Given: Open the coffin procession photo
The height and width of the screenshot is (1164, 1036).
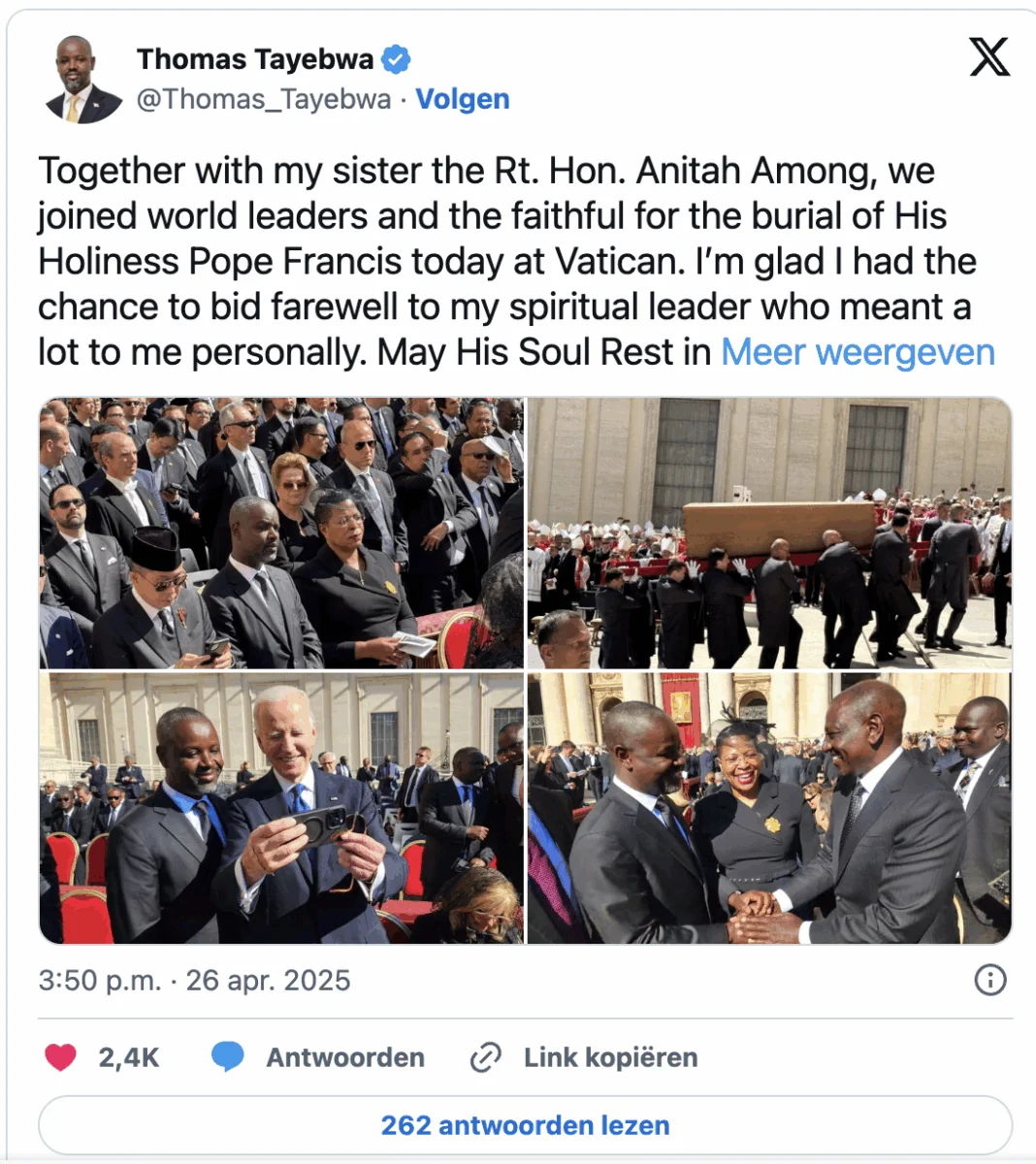Looking at the screenshot, I should tap(770, 533).
